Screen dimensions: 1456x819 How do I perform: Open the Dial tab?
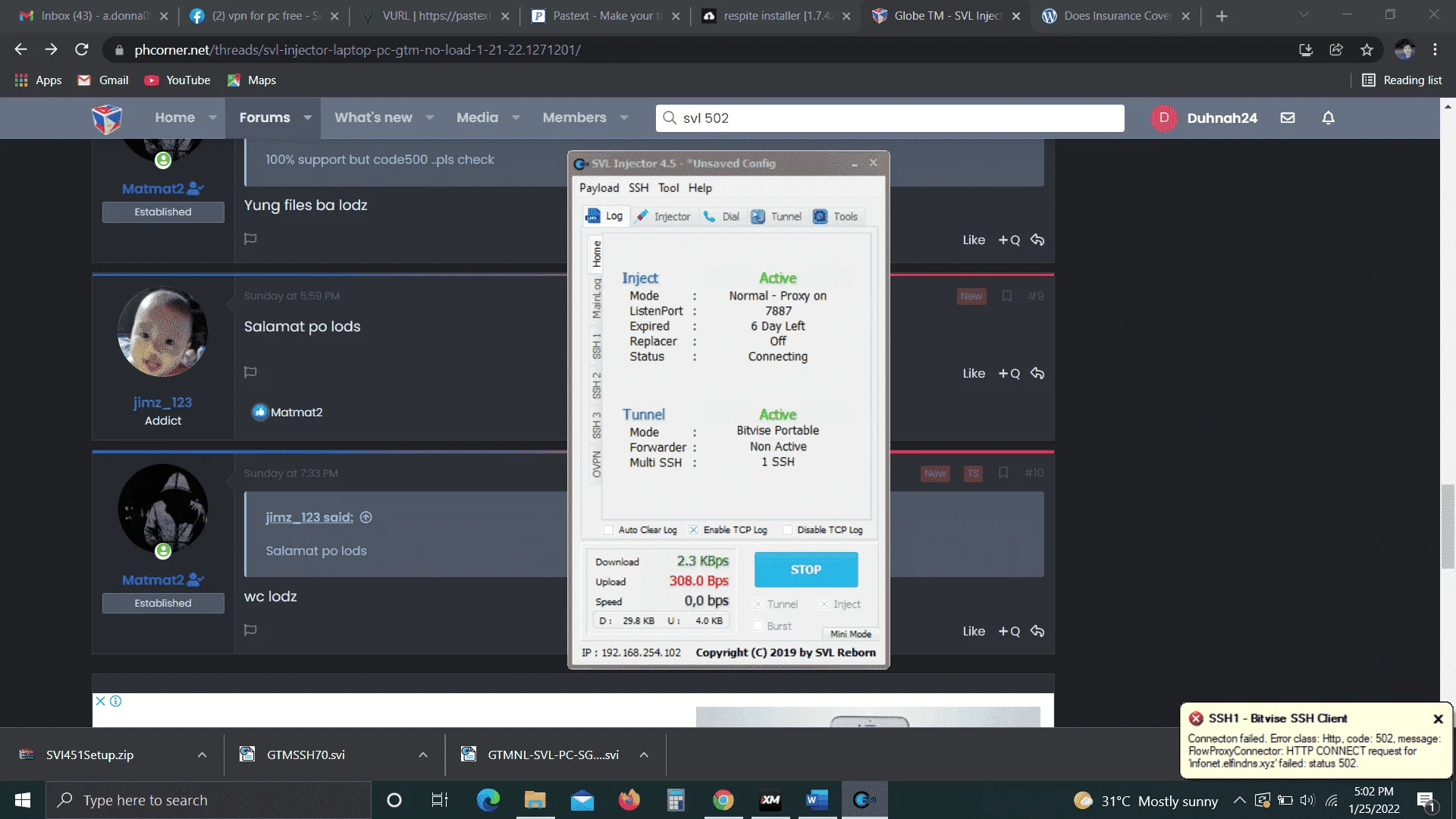(721, 216)
